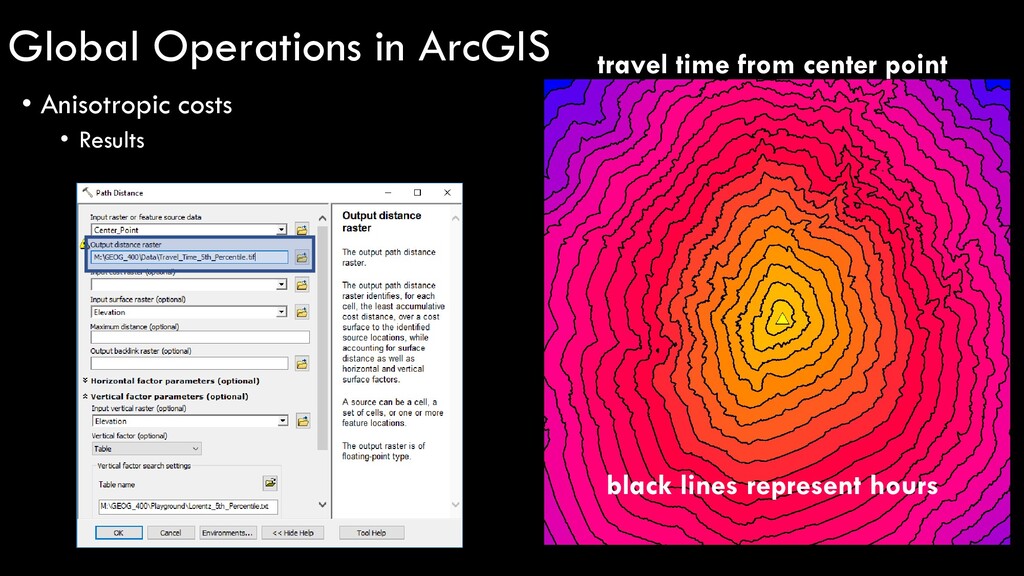Viewport: 1024px width, 576px height.
Task: Browse for input vertical raster file
Action: pyautogui.click(x=303, y=421)
